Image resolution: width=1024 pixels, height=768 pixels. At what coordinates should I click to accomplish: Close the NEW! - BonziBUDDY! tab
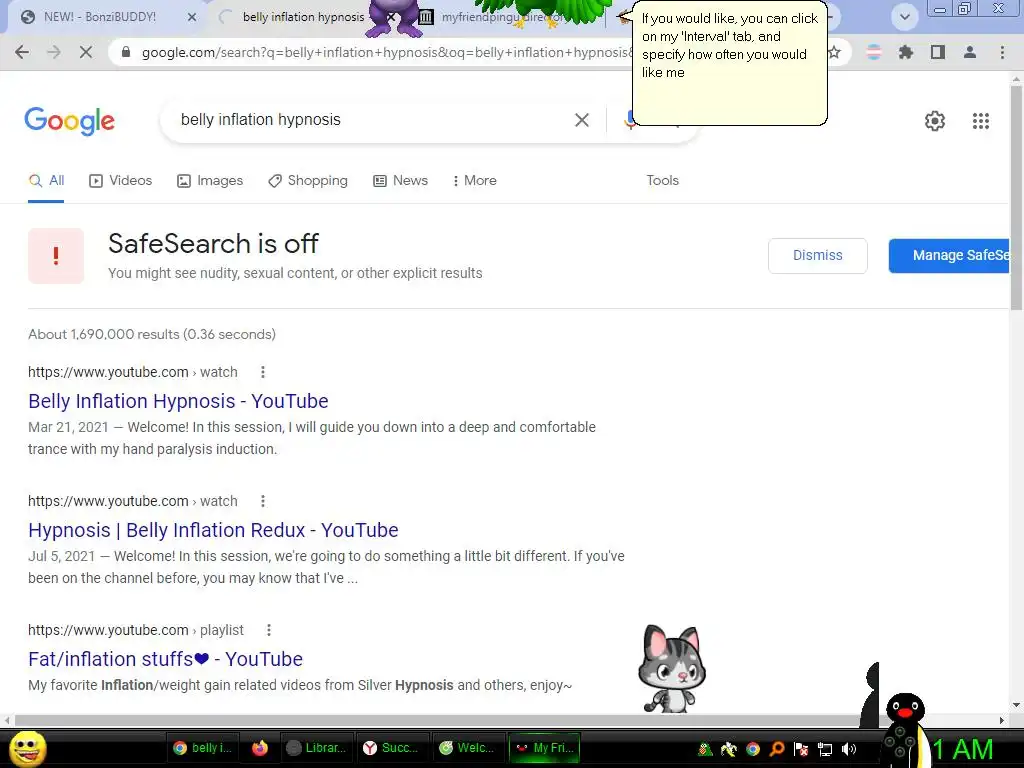pyautogui.click(x=192, y=18)
